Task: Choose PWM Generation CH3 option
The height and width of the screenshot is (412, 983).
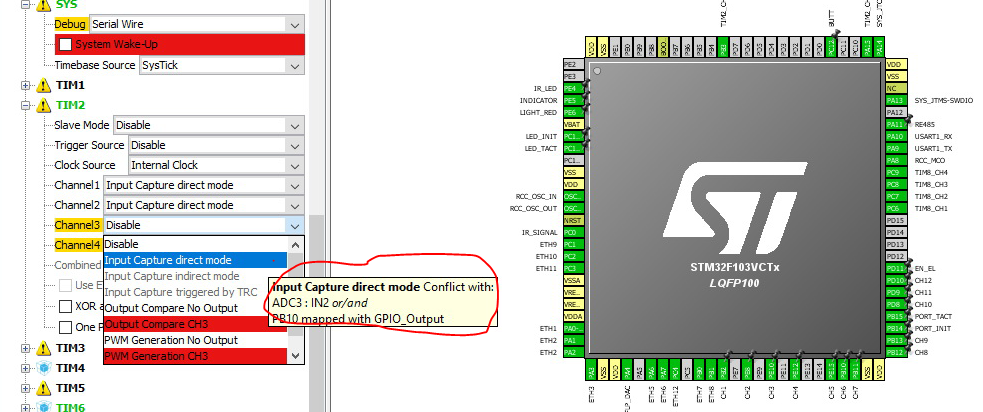Action: [x=195, y=356]
